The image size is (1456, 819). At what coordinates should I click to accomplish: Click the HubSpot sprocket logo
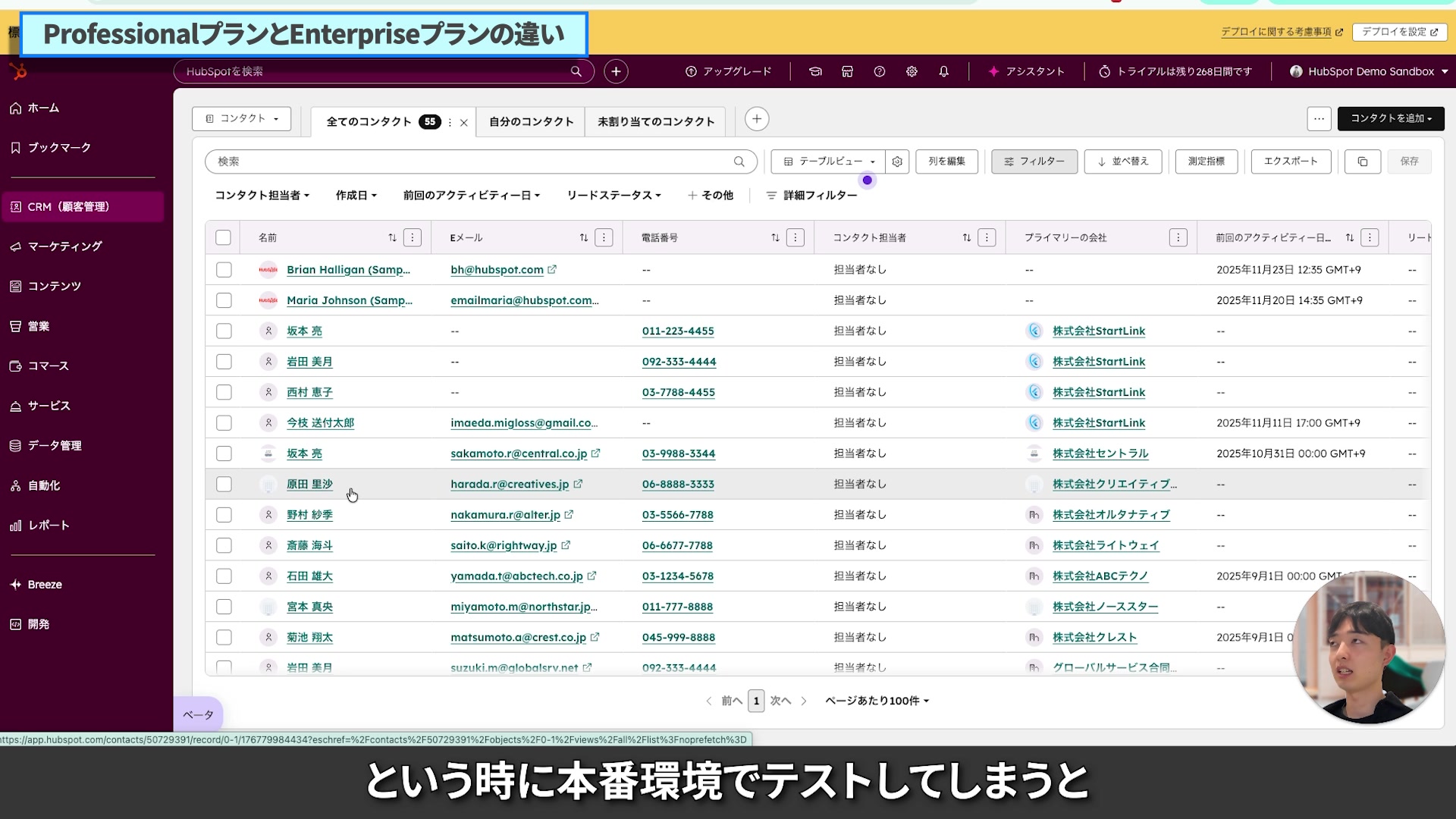tap(18, 71)
